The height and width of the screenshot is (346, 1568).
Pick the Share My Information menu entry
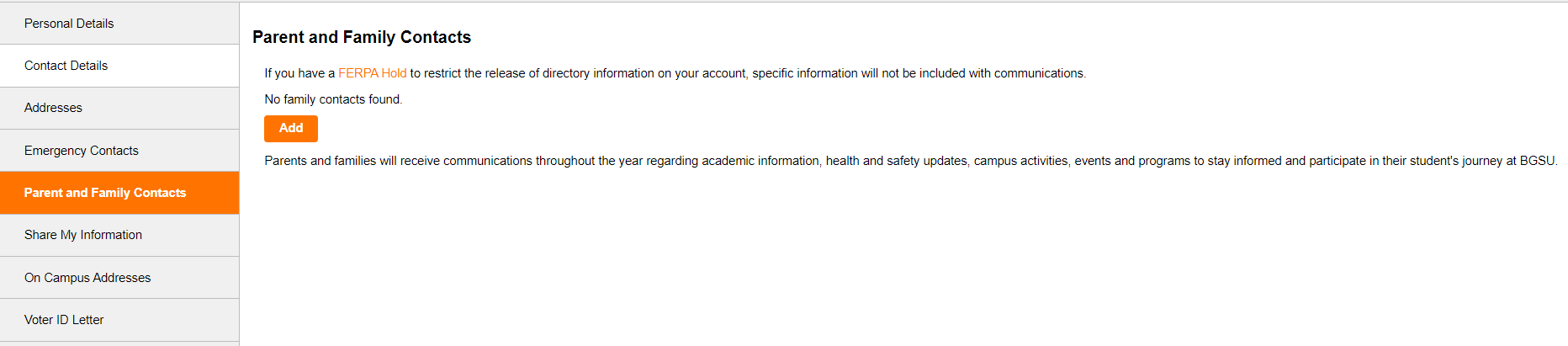(x=82, y=235)
